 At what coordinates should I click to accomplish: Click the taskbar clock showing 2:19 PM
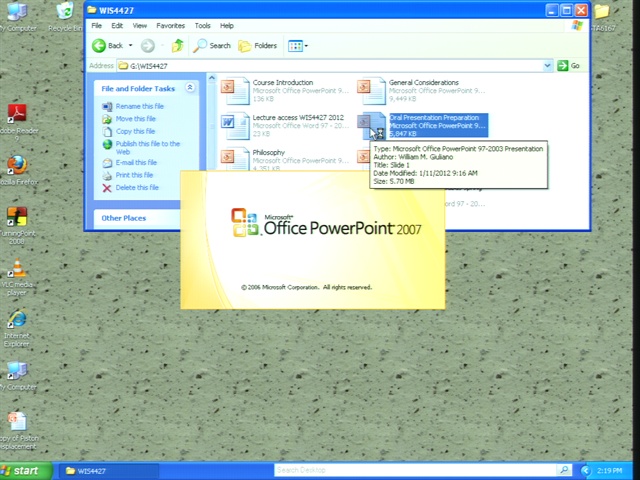click(x=609, y=471)
